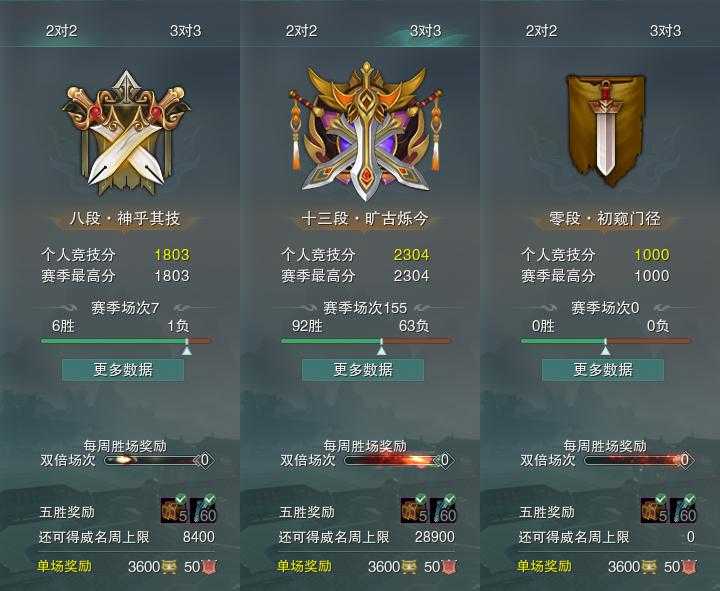This screenshot has height=591, width=720.
Task: Switch to 2对2 tab in the left panel
Action: 61,31
